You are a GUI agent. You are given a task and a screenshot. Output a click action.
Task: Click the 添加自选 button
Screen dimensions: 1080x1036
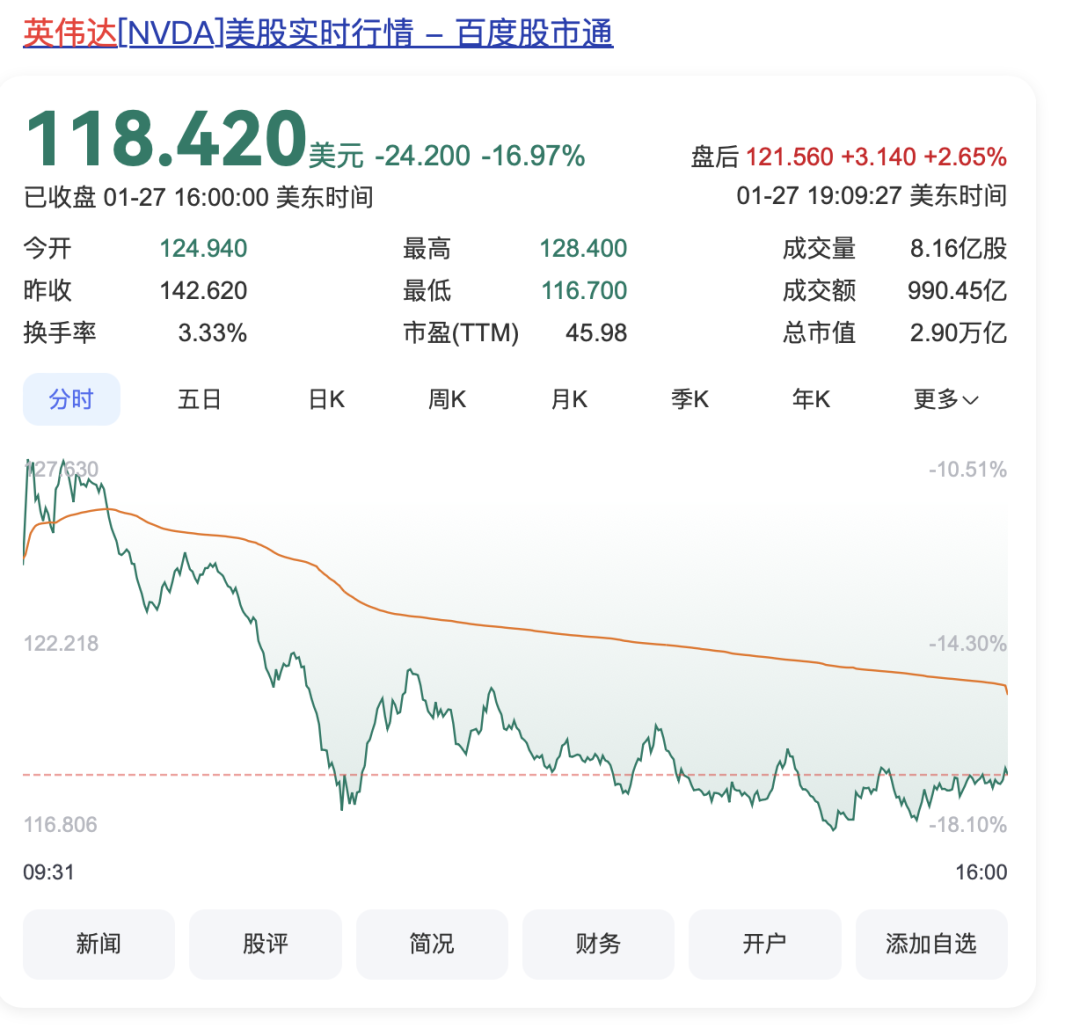click(931, 944)
